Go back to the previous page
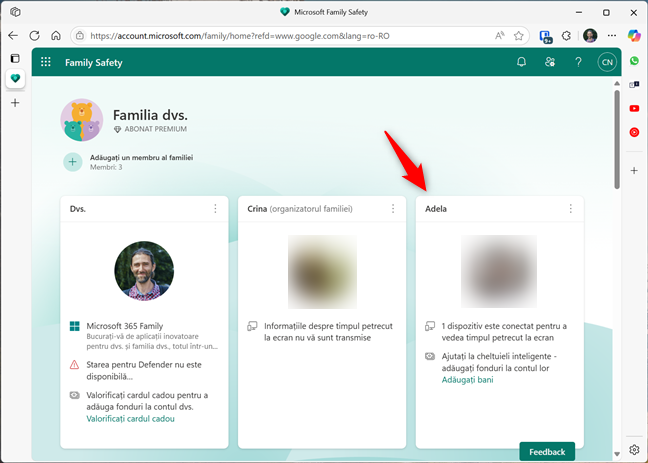This screenshot has height=463, width=648. pyautogui.click(x=13, y=36)
